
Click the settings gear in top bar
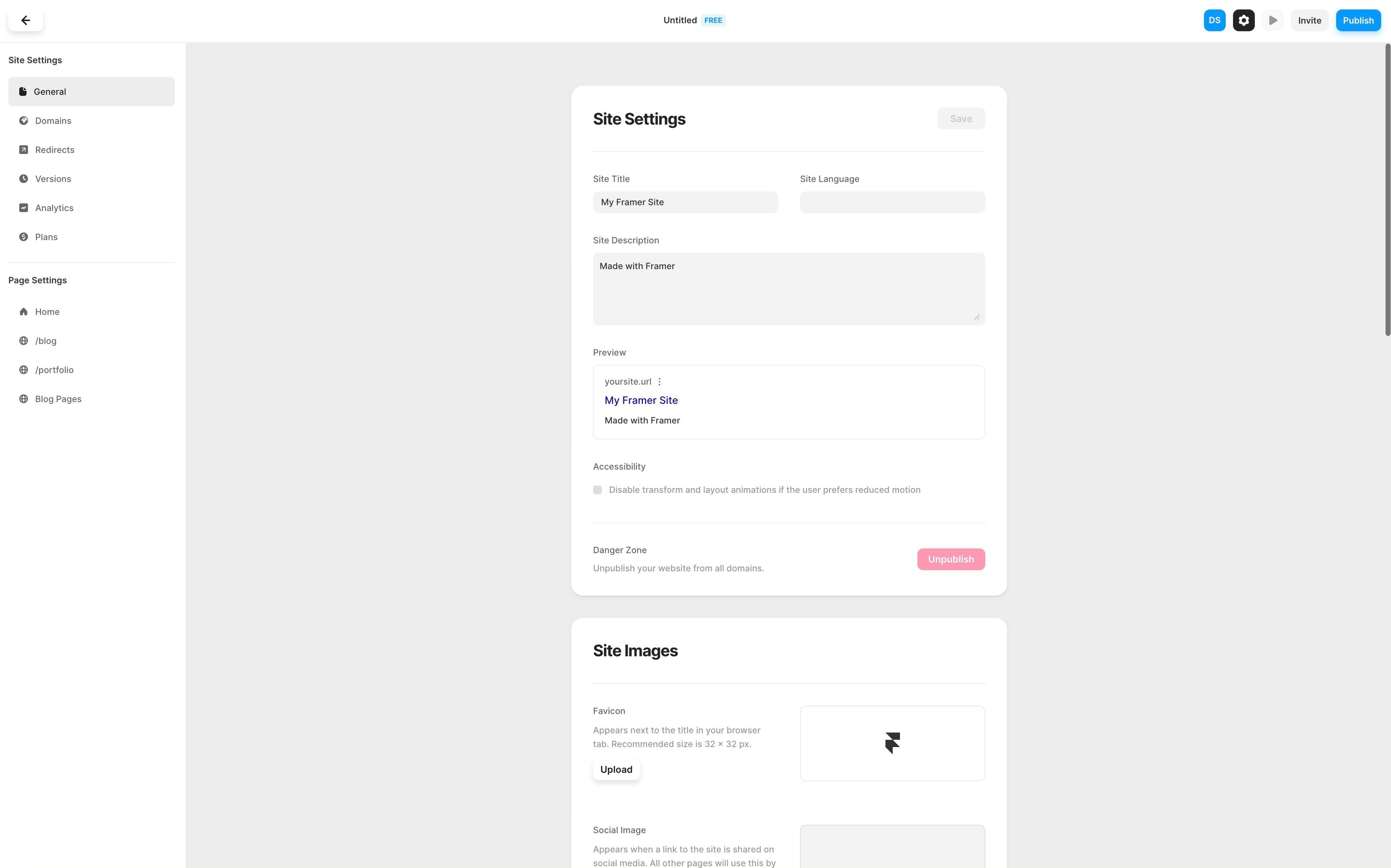[x=1243, y=20]
